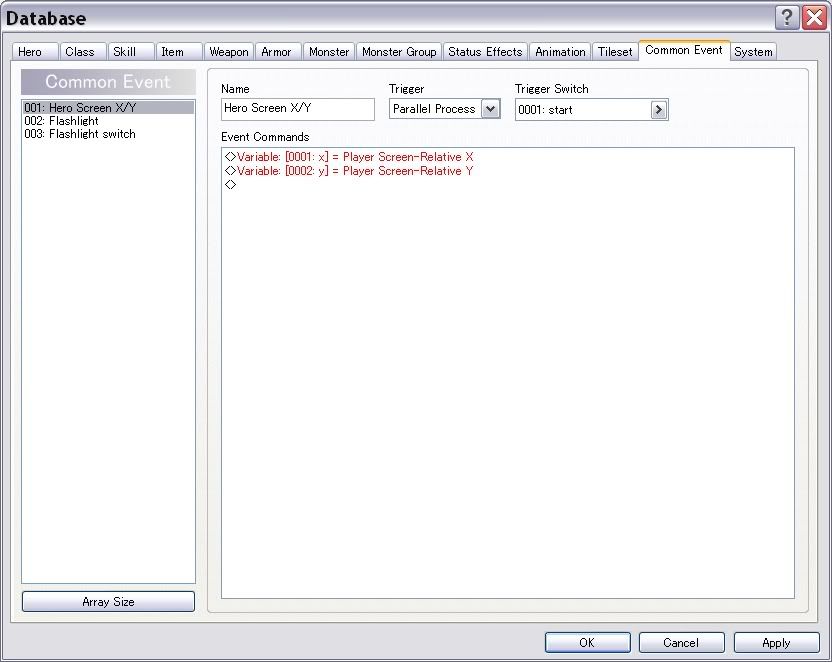Click Apply to save changes
Image resolution: width=832 pixels, height=662 pixels.
pyautogui.click(x=776, y=643)
